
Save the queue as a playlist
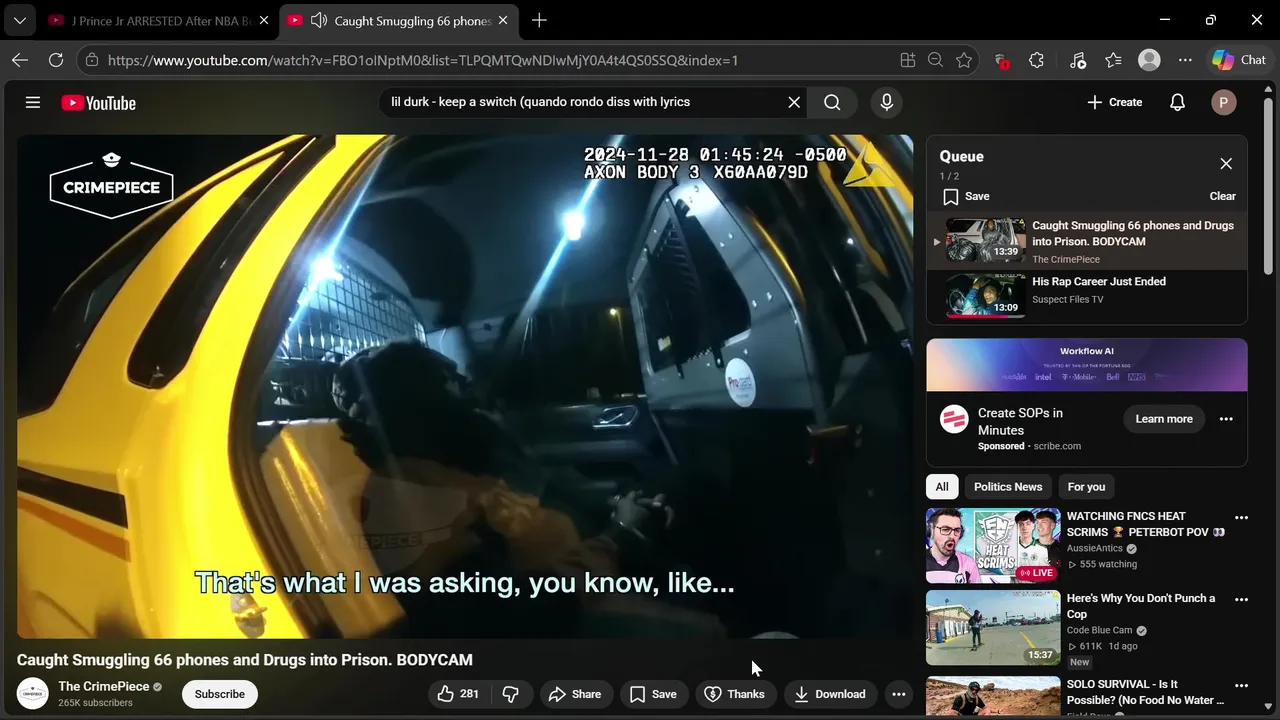pyautogui.click(x=966, y=196)
